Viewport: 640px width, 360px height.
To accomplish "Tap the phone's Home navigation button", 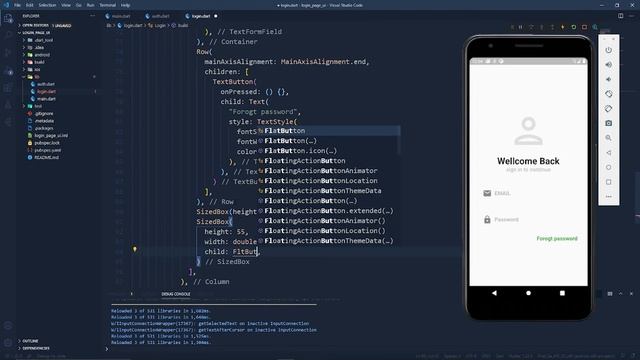I will pos(528,293).
